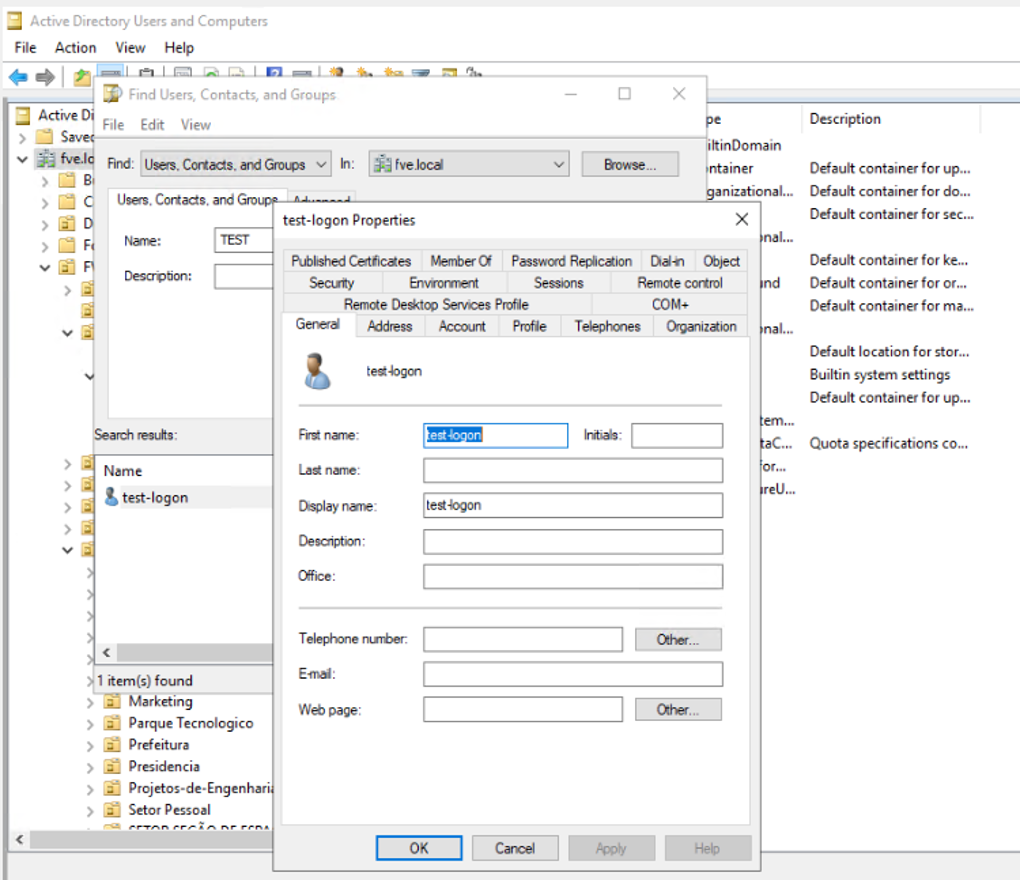The image size is (1020, 880).
Task: Open the Sessions tab
Action: pyautogui.click(x=558, y=283)
